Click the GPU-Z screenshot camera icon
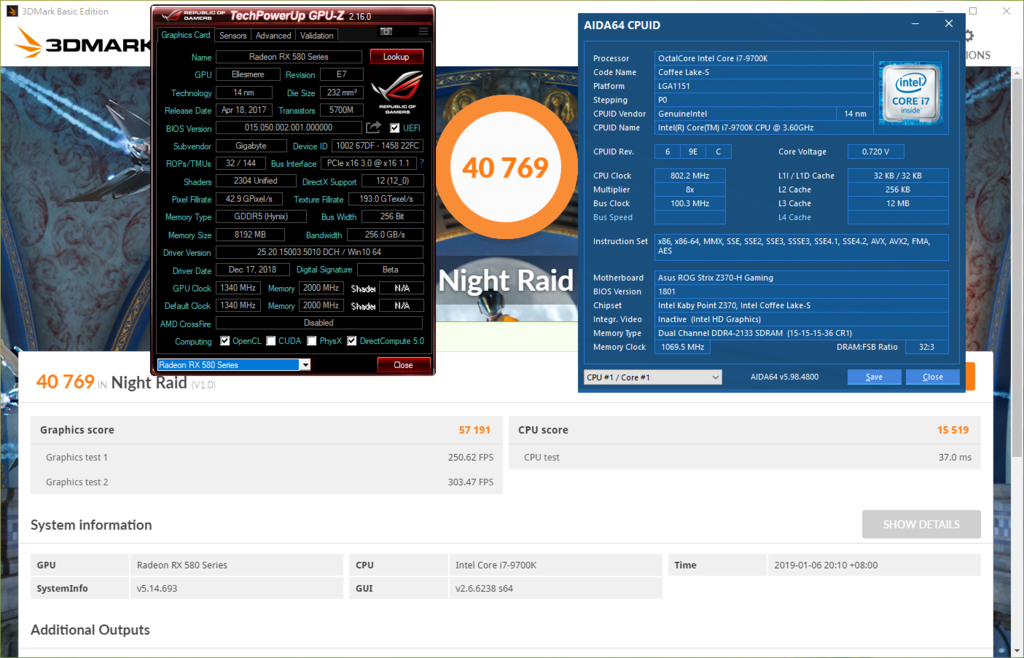 [x=386, y=31]
